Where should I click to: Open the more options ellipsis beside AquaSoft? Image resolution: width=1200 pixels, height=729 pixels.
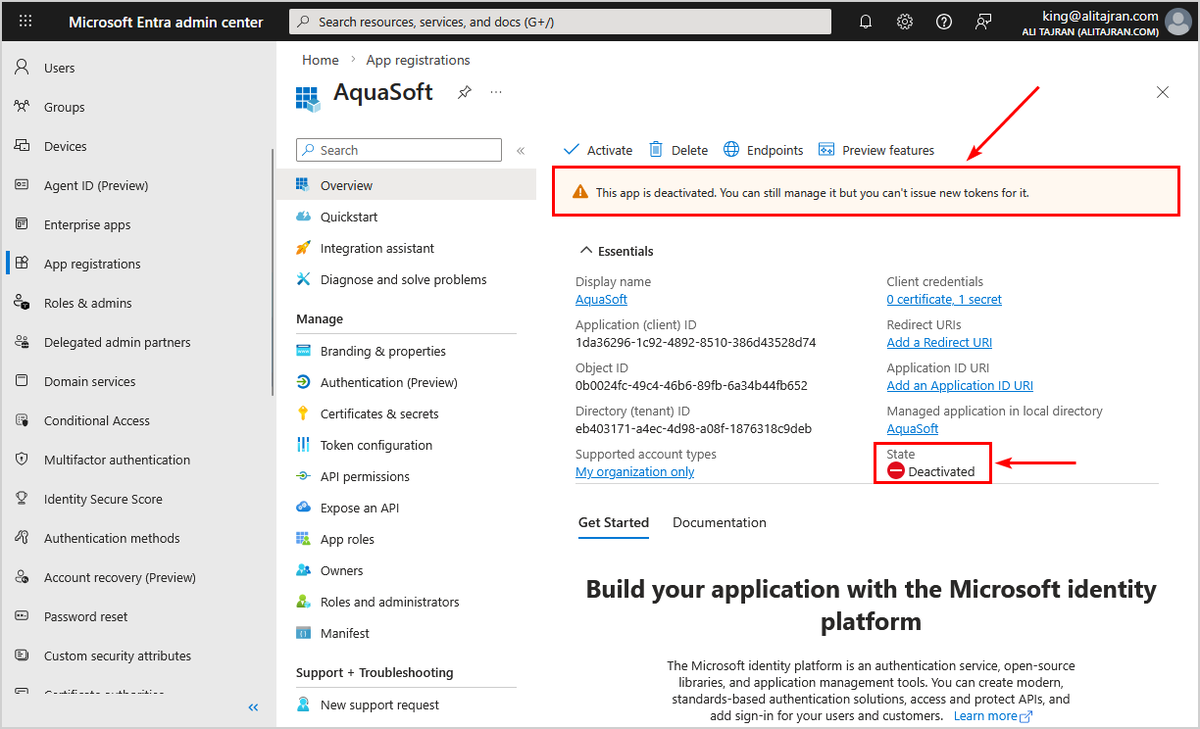coord(496,92)
